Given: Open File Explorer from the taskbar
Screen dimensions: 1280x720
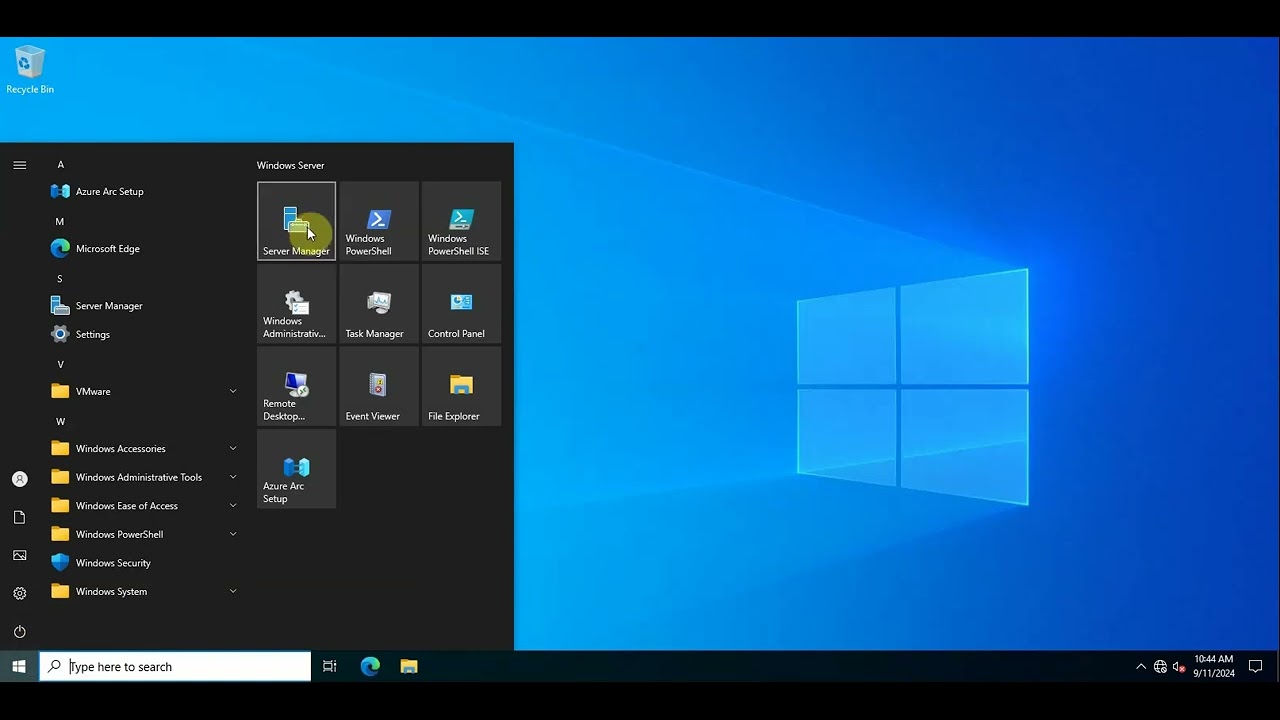Looking at the screenshot, I should 409,666.
